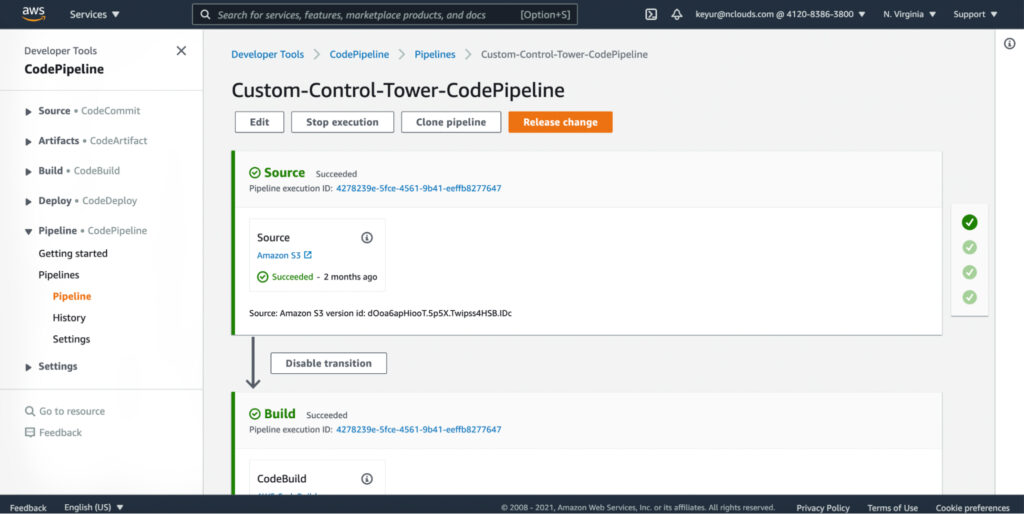The height and width of the screenshot is (514, 1024).
Task: Open the Build stage pipeline execution ID link
Action: tap(419, 430)
